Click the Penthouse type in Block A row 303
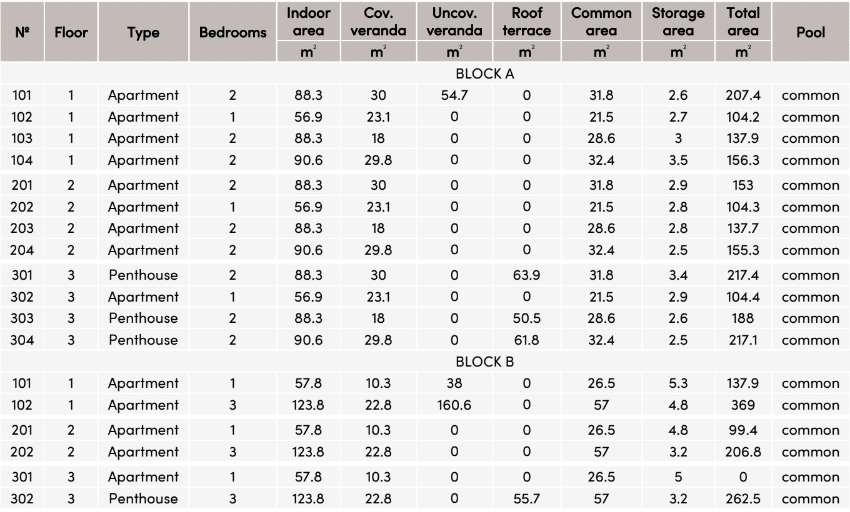 (143, 318)
